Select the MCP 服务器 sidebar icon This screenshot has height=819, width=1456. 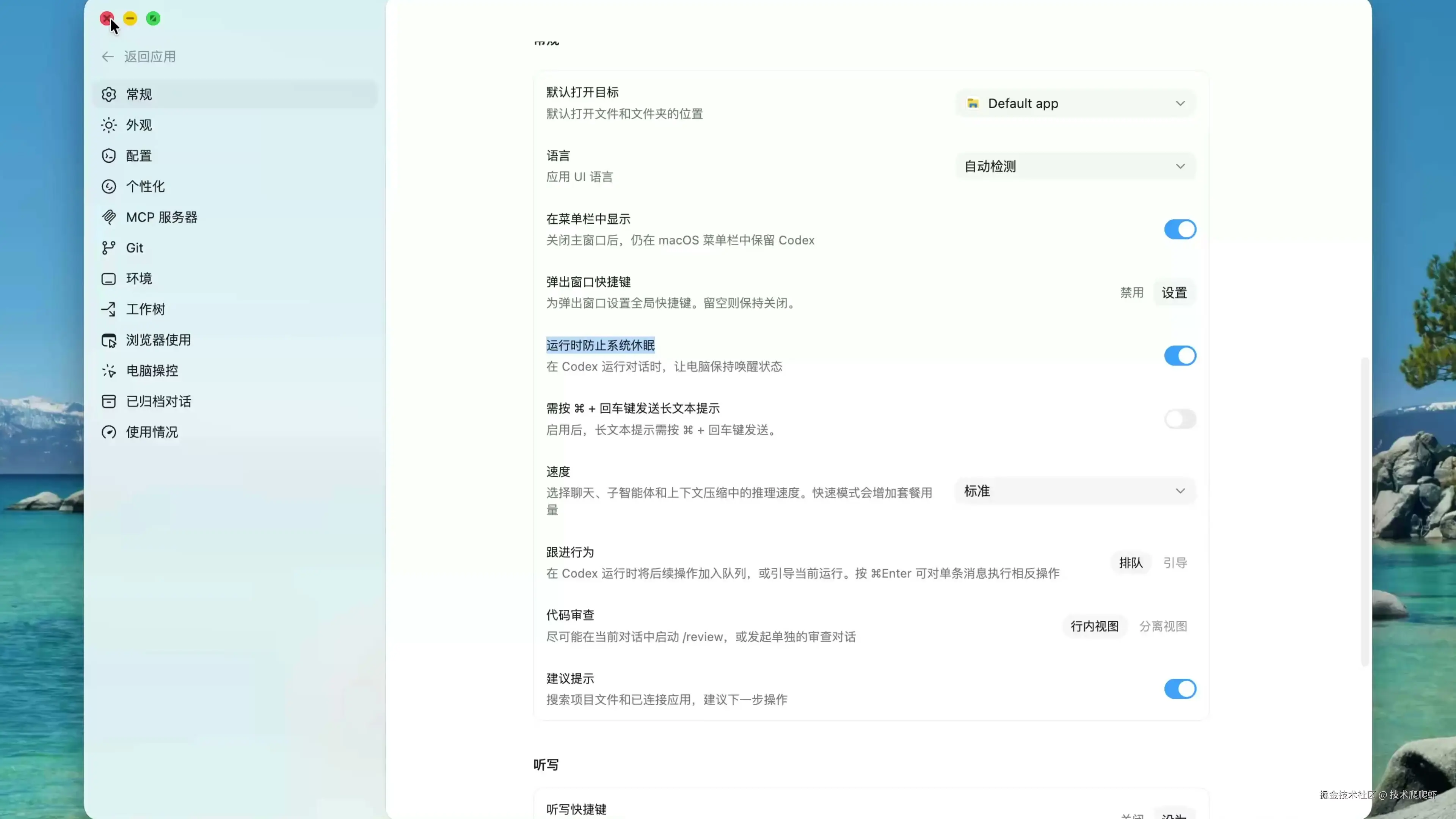click(x=108, y=217)
